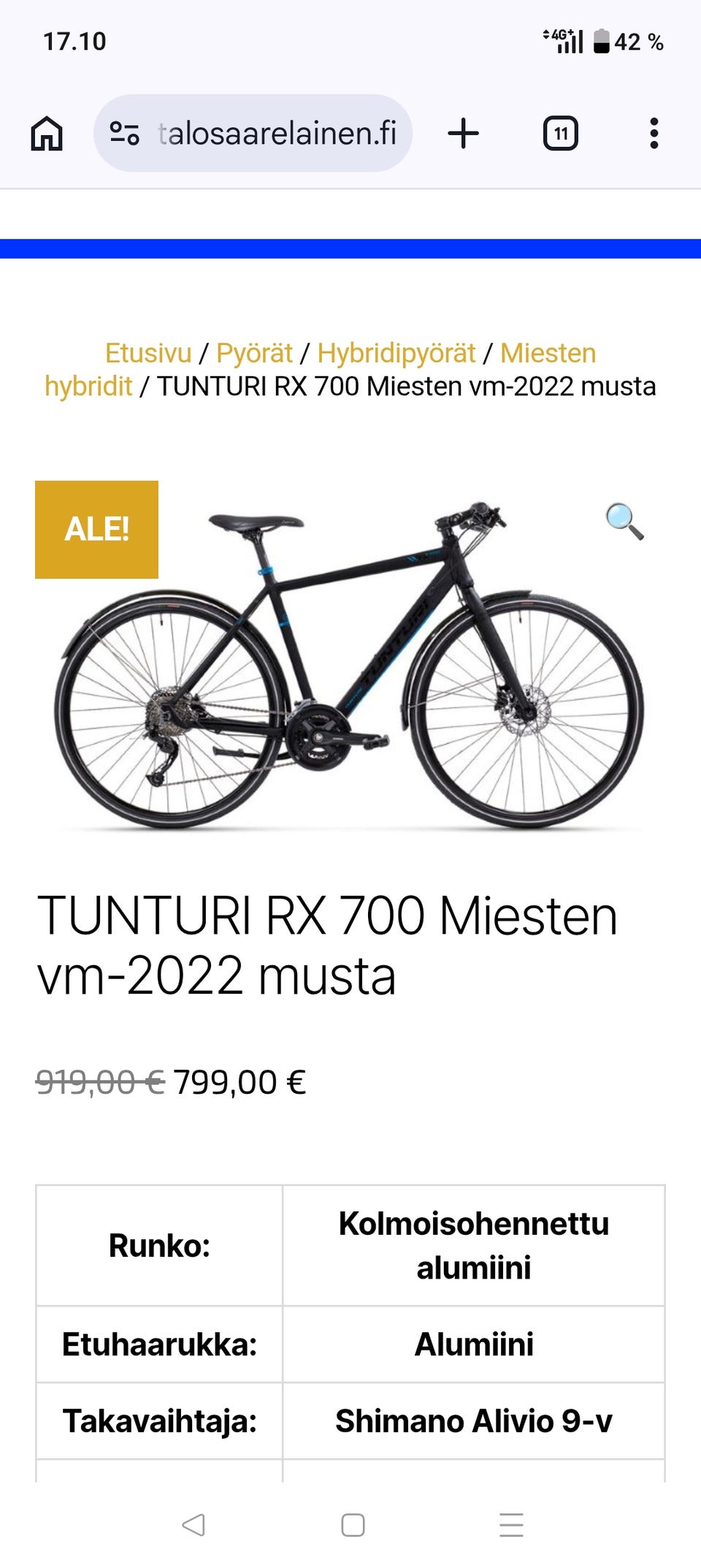Open the Tunturi bike product image
This screenshot has height=1568, width=701.
(x=350, y=661)
